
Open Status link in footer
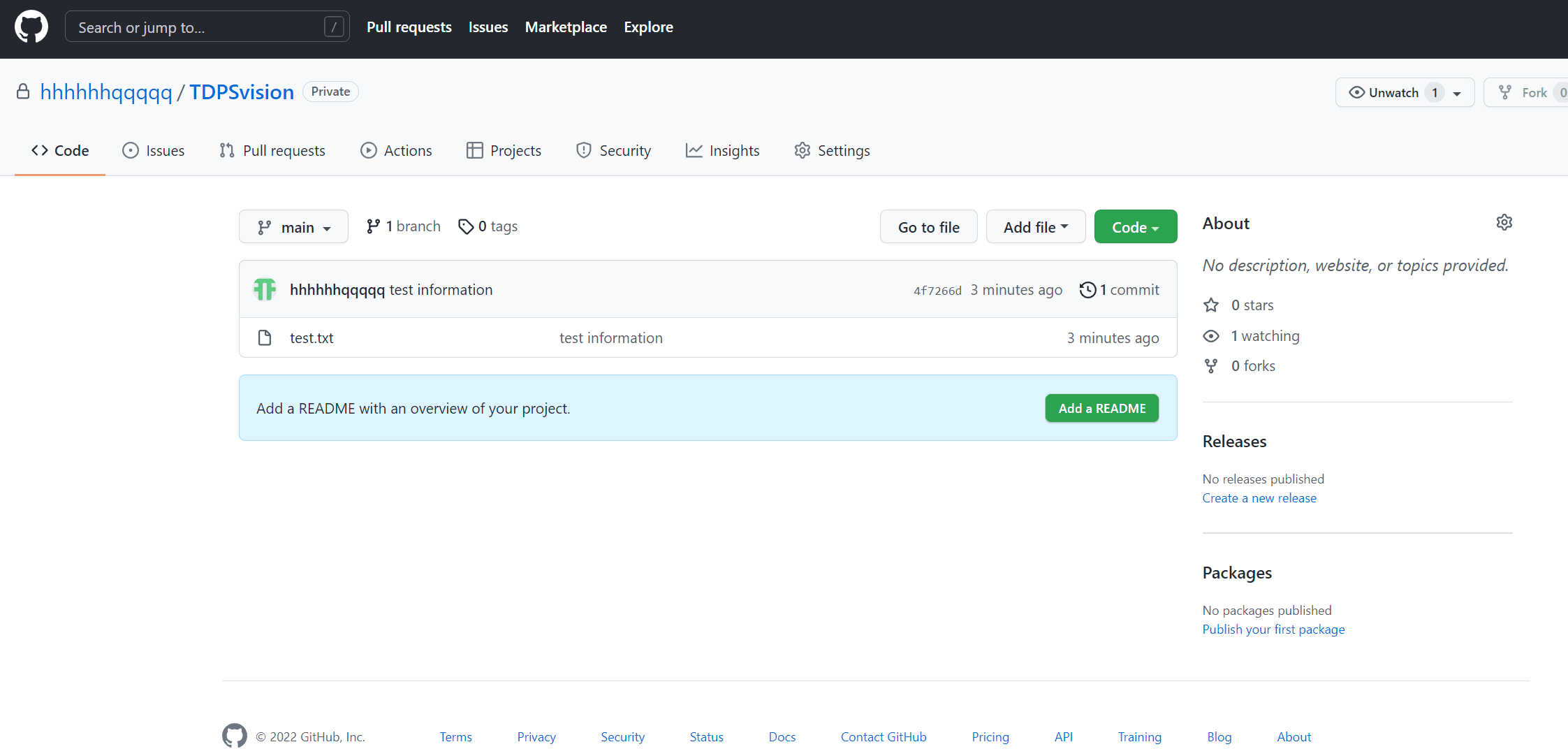[706, 736]
